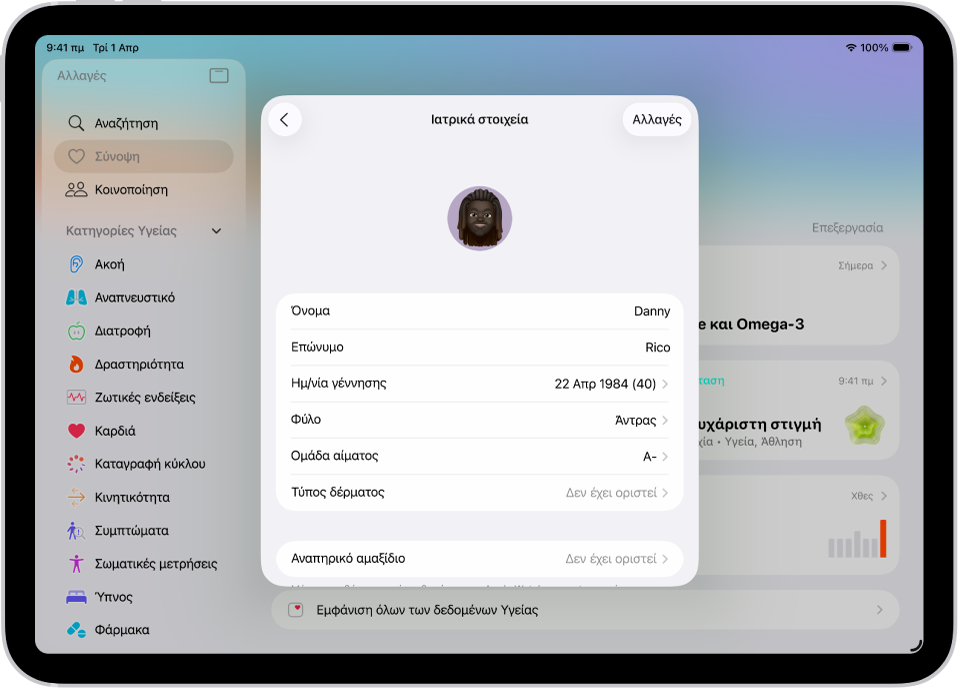Open the Ομάδα αίματος row chevron
The height and width of the screenshot is (689, 960).
665,456
